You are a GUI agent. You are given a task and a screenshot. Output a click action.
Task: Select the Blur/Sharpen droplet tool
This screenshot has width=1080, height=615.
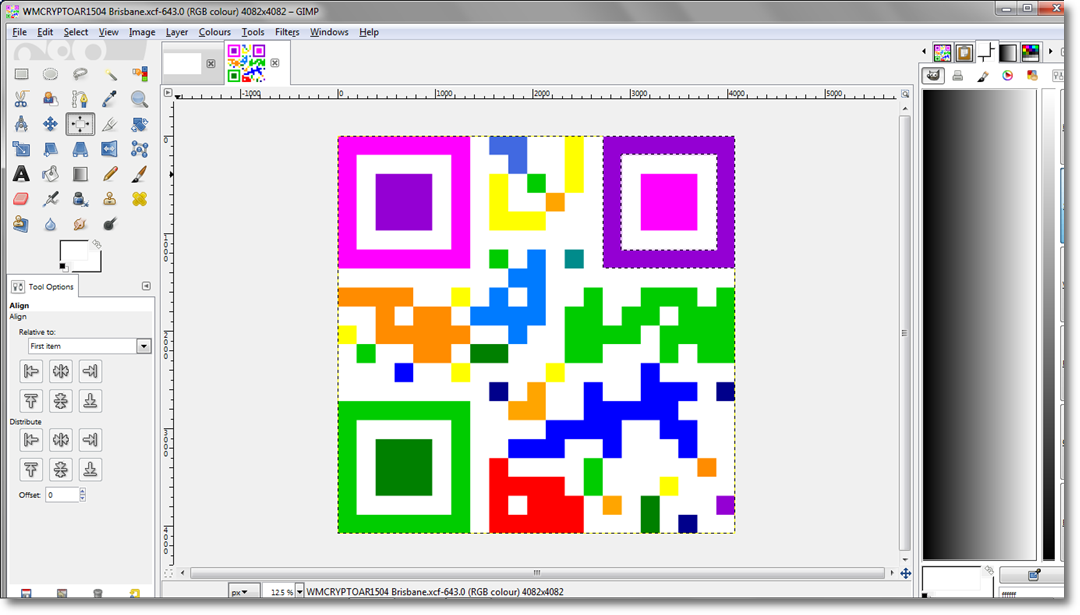point(50,224)
